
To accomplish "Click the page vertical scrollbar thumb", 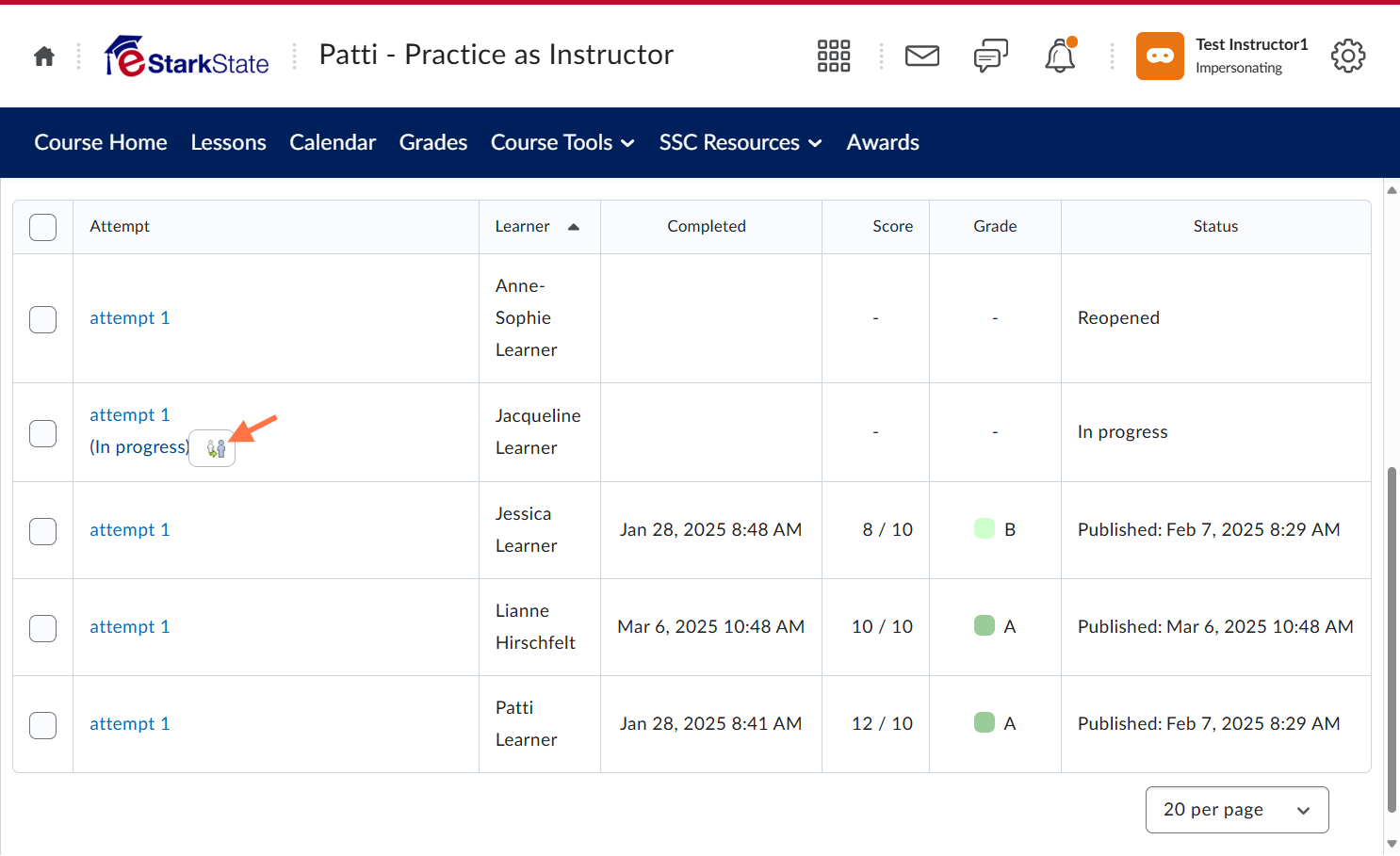I will 1392,640.
